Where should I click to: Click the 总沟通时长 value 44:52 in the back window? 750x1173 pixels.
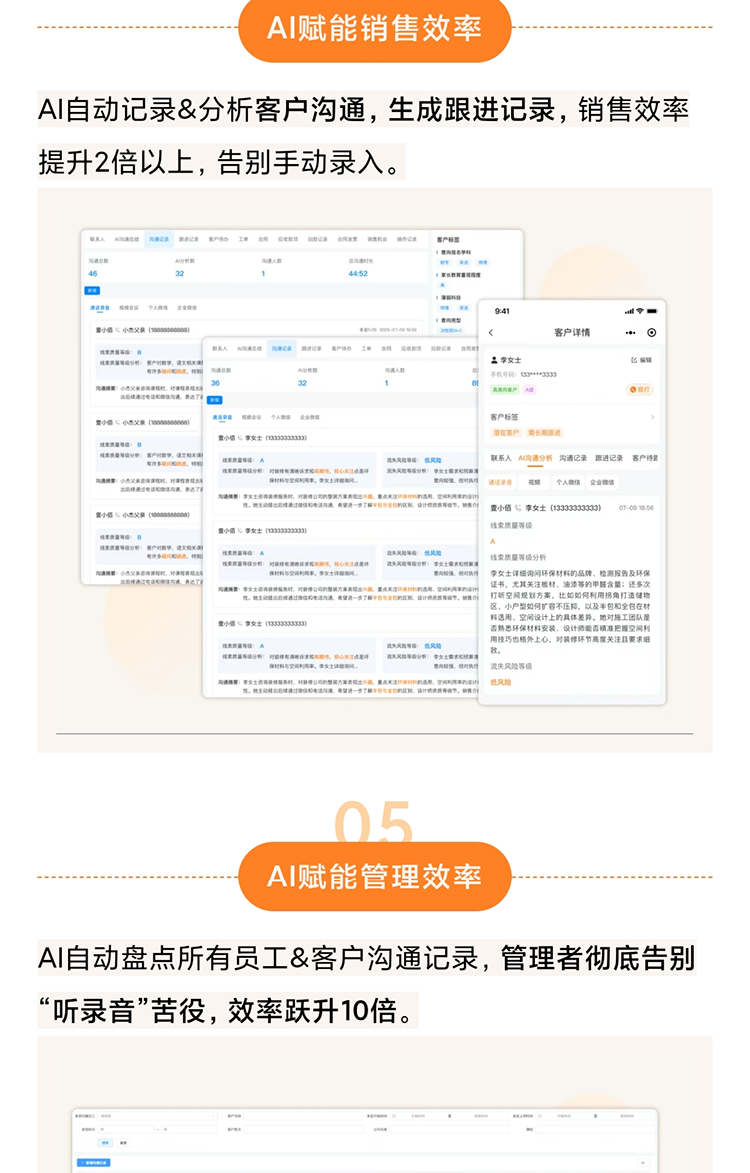point(358,274)
